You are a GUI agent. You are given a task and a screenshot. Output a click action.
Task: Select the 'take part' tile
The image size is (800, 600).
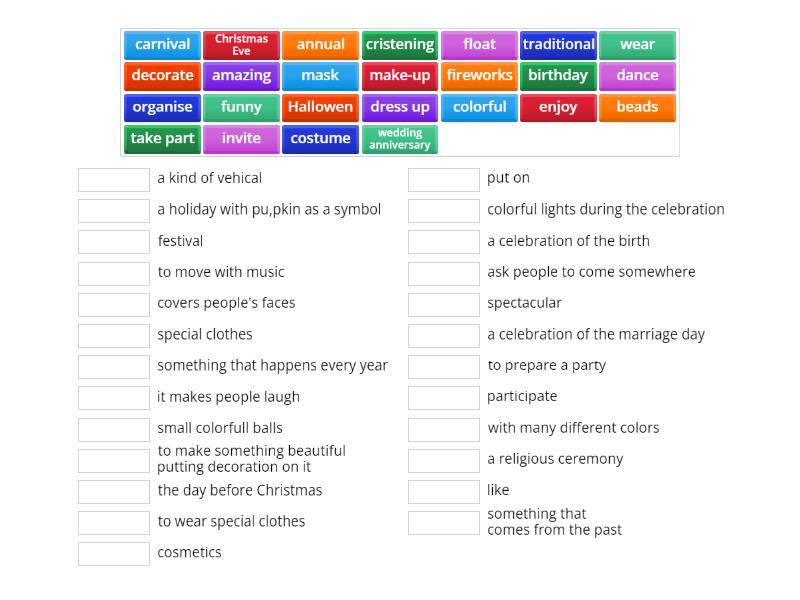(x=162, y=139)
